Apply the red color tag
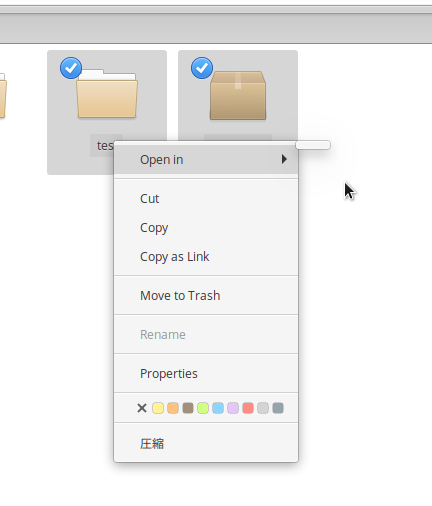432x506 pixels. click(248, 408)
